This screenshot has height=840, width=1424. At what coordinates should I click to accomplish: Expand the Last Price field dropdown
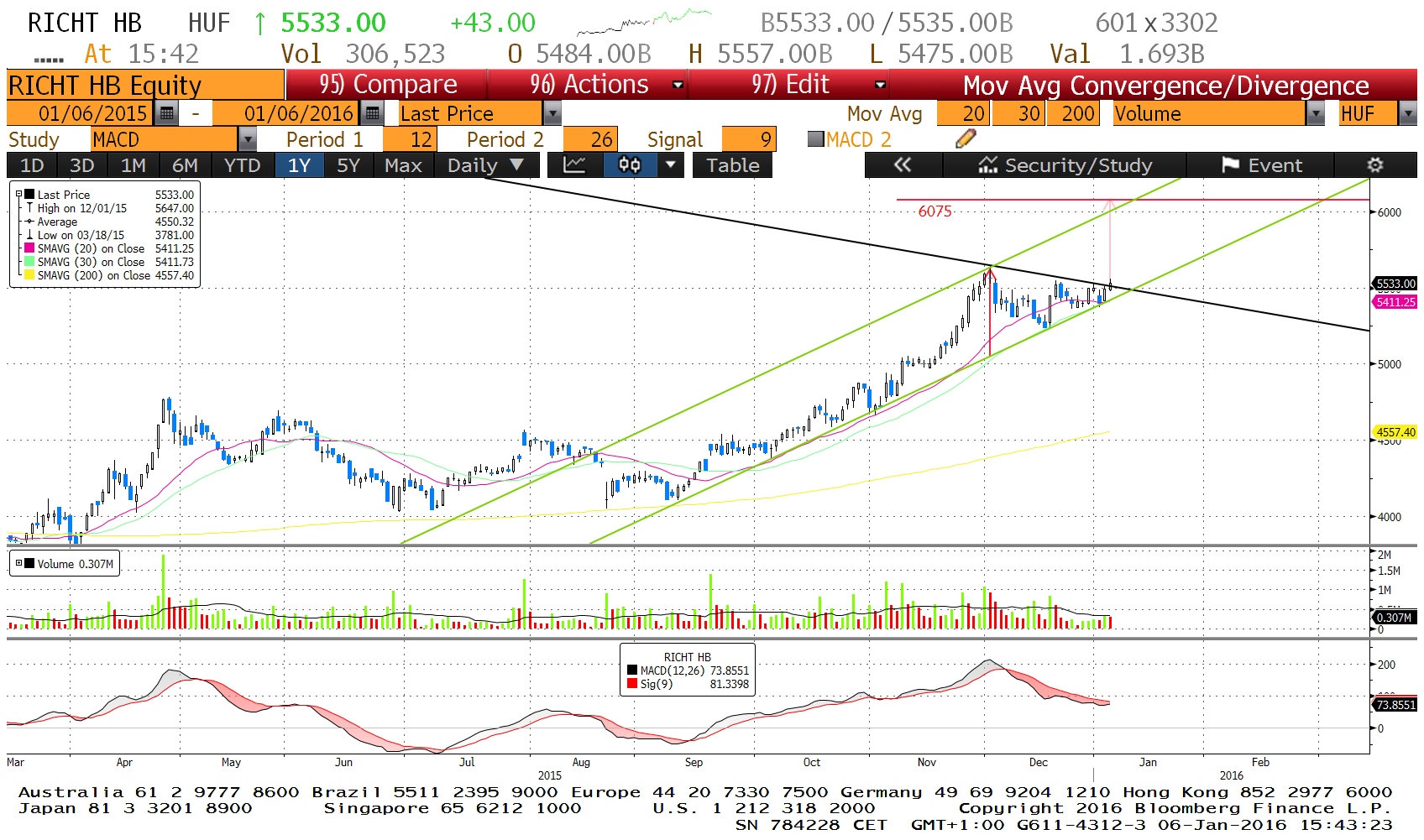(552, 113)
